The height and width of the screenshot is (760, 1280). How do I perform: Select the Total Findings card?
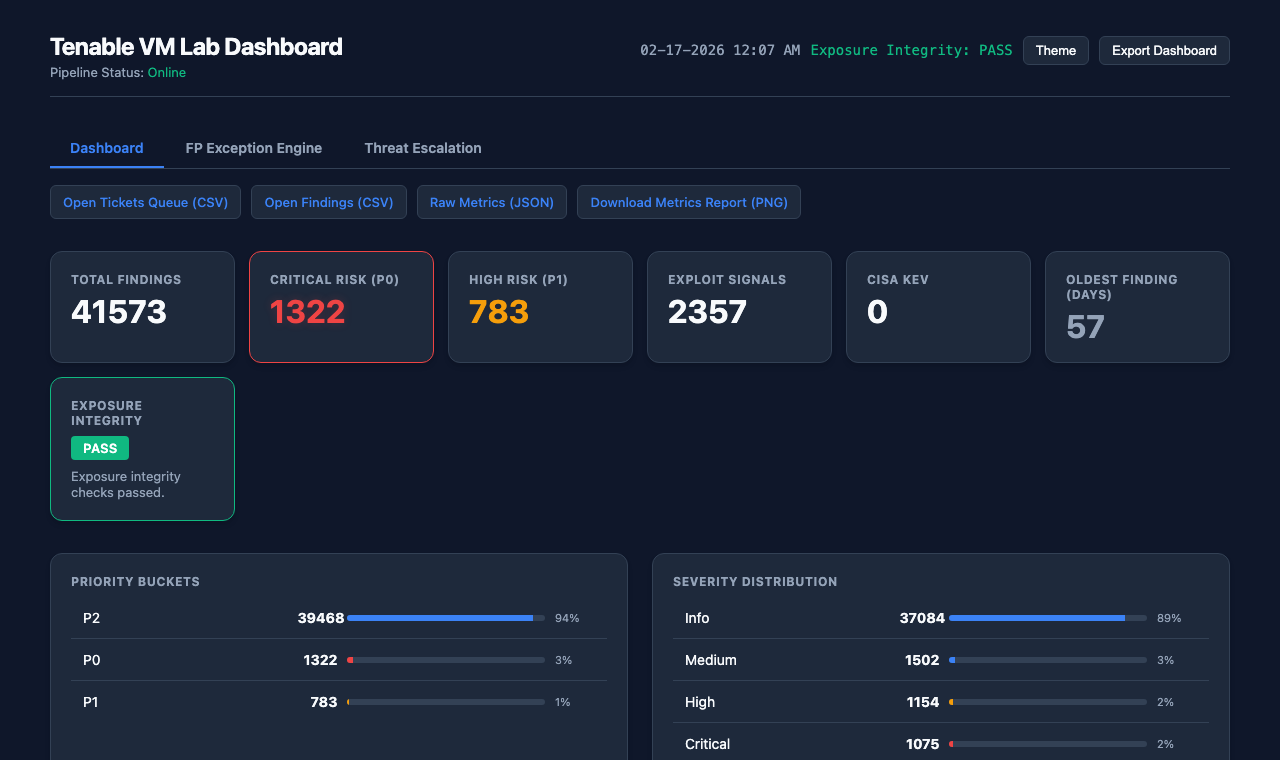point(142,307)
